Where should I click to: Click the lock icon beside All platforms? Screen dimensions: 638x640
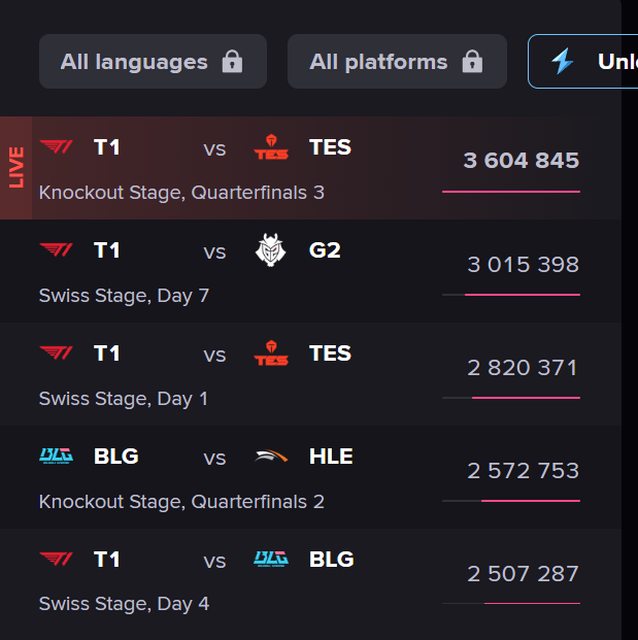pos(472,62)
